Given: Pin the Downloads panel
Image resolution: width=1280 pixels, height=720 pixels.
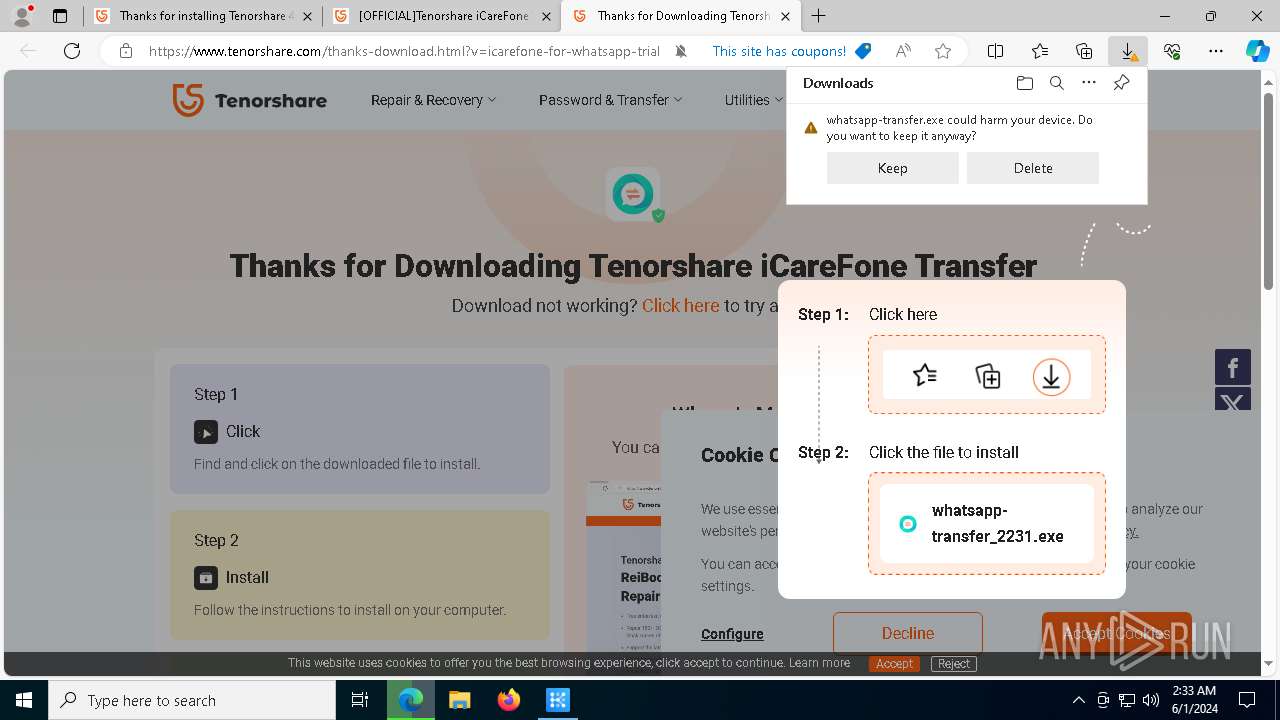Looking at the screenshot, I should coord(1121,83).
